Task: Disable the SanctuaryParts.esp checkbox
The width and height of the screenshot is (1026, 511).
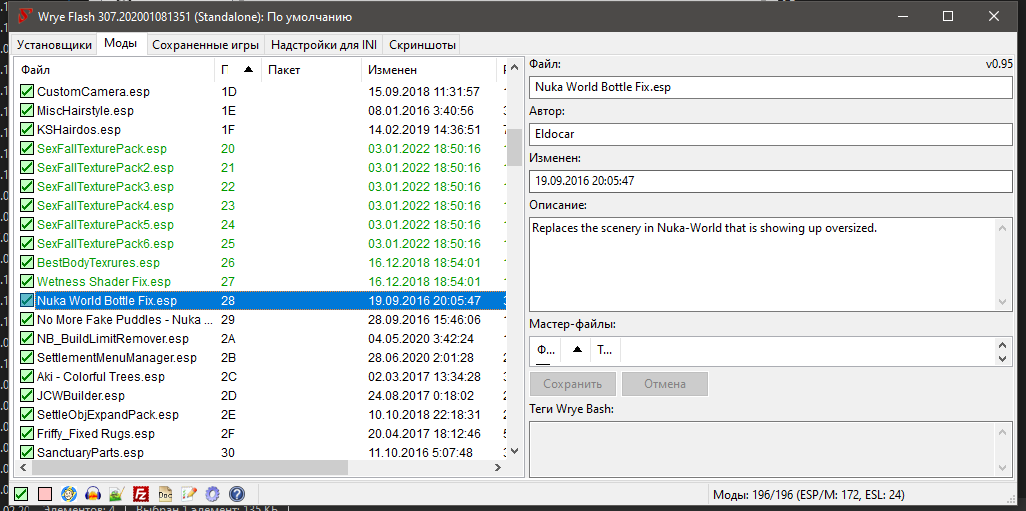Action: (x=28, y=453)
